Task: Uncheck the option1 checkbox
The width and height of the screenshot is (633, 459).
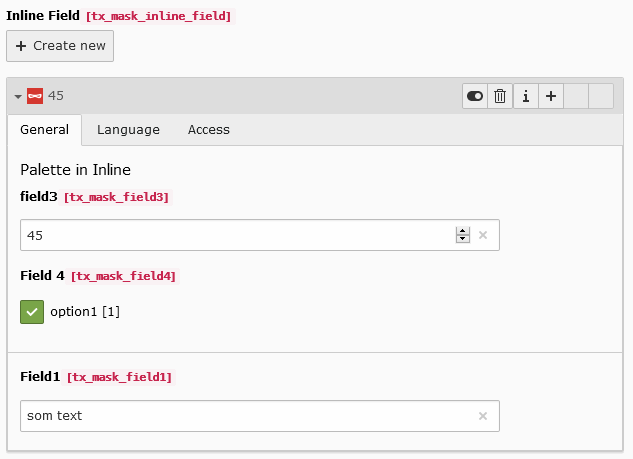Action: coord(32,312)
